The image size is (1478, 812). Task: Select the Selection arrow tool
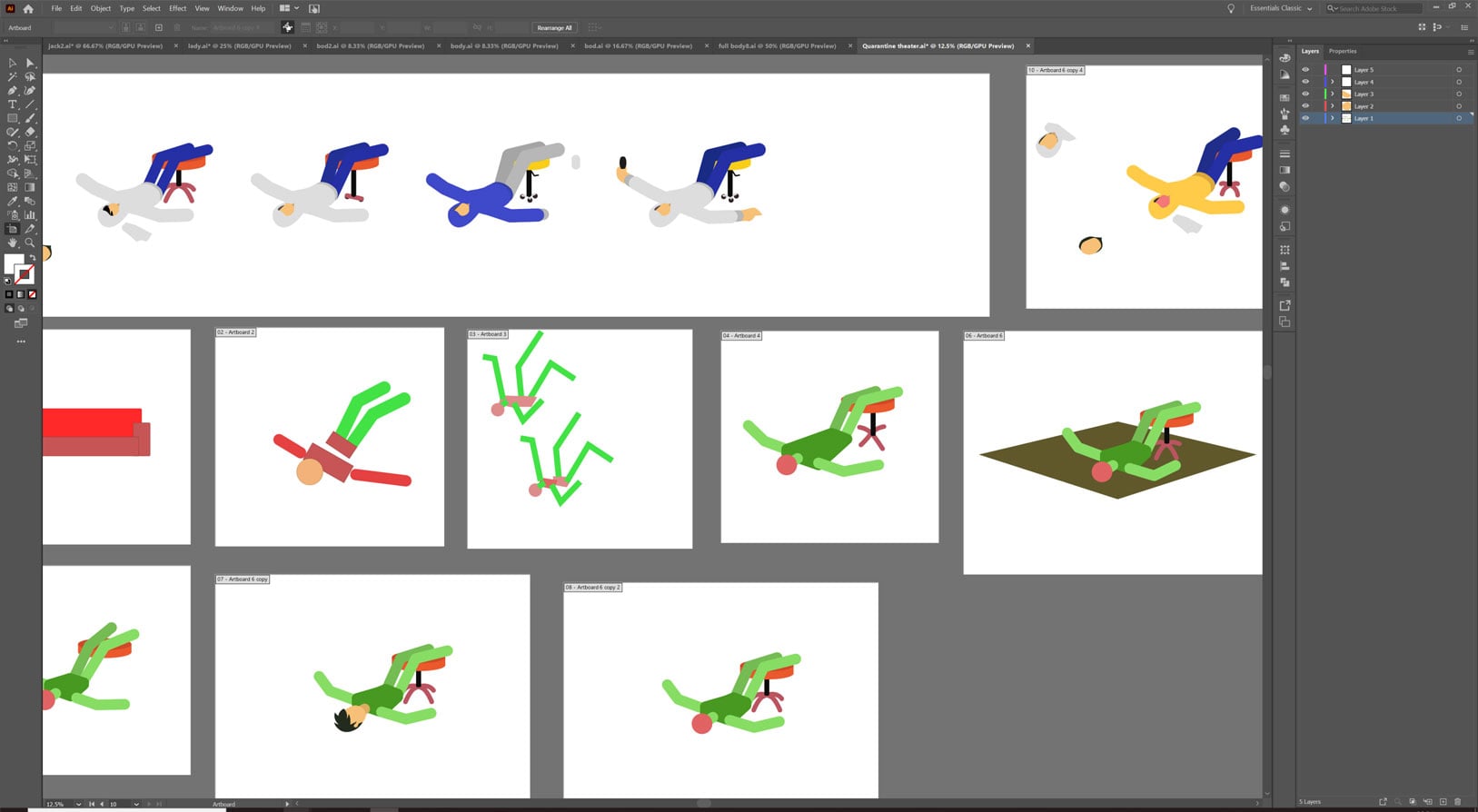coord(13,63)
